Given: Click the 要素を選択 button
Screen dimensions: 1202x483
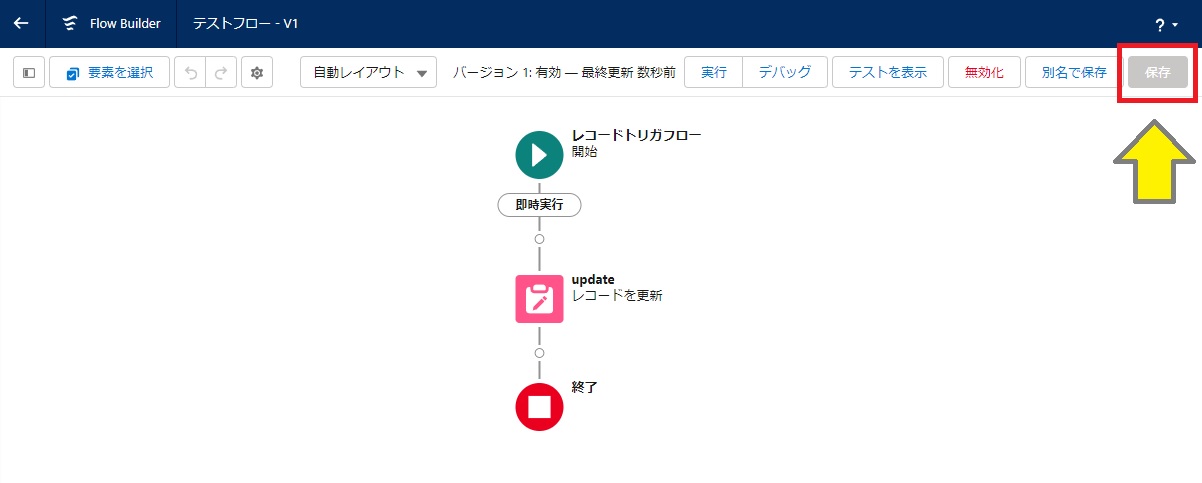Looking at the screenshot, I should point(109,73).
